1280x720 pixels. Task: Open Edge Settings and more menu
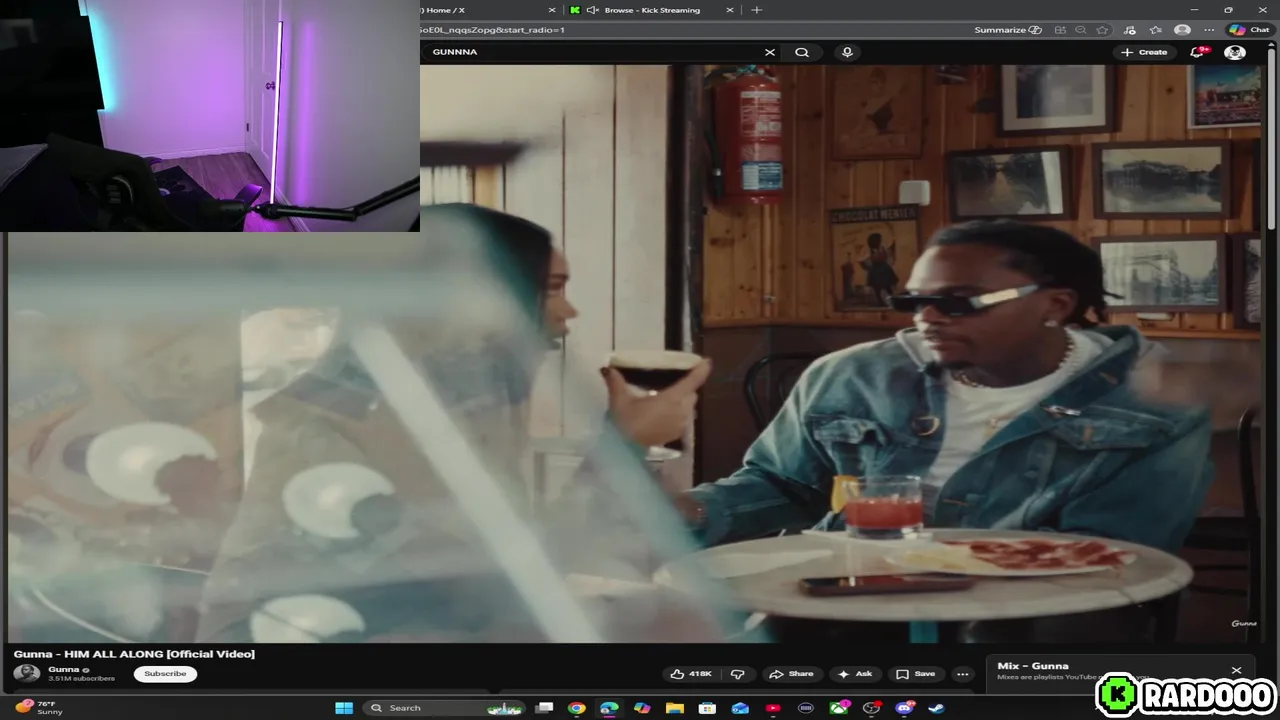[x=1209, y=30]
